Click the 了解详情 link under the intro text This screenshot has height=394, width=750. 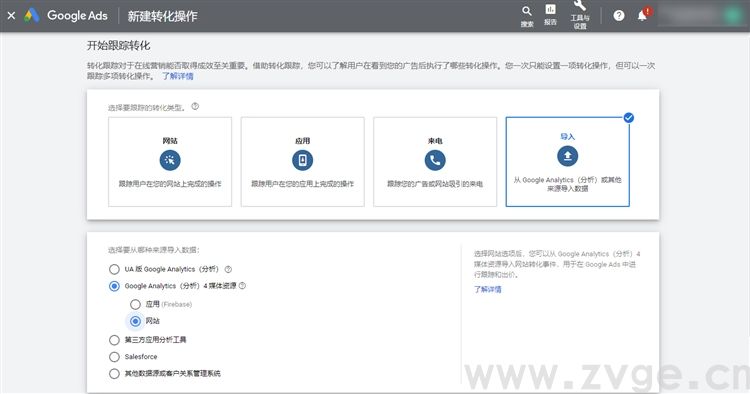(x=177, y=76)
